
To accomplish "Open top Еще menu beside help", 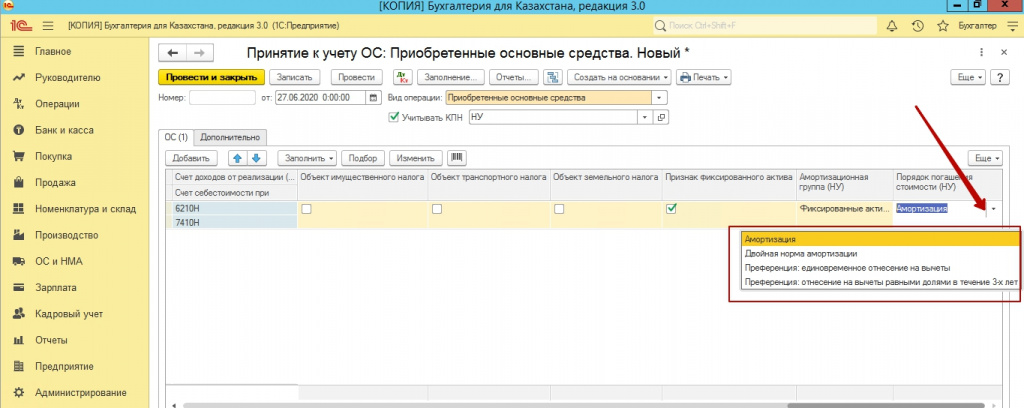I will click(970, 77).
